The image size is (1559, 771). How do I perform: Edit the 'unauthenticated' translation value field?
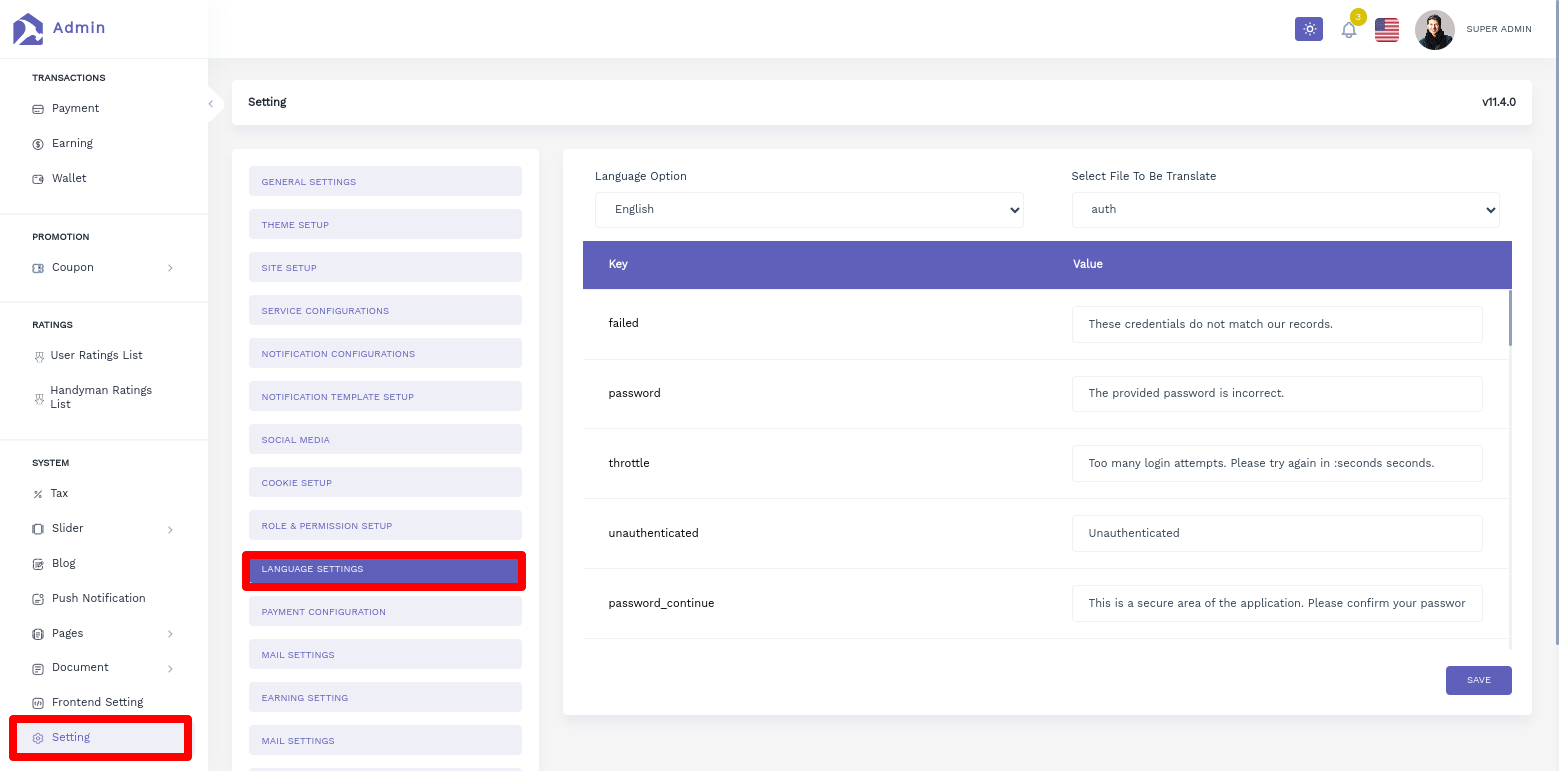tap(1277, 533)
